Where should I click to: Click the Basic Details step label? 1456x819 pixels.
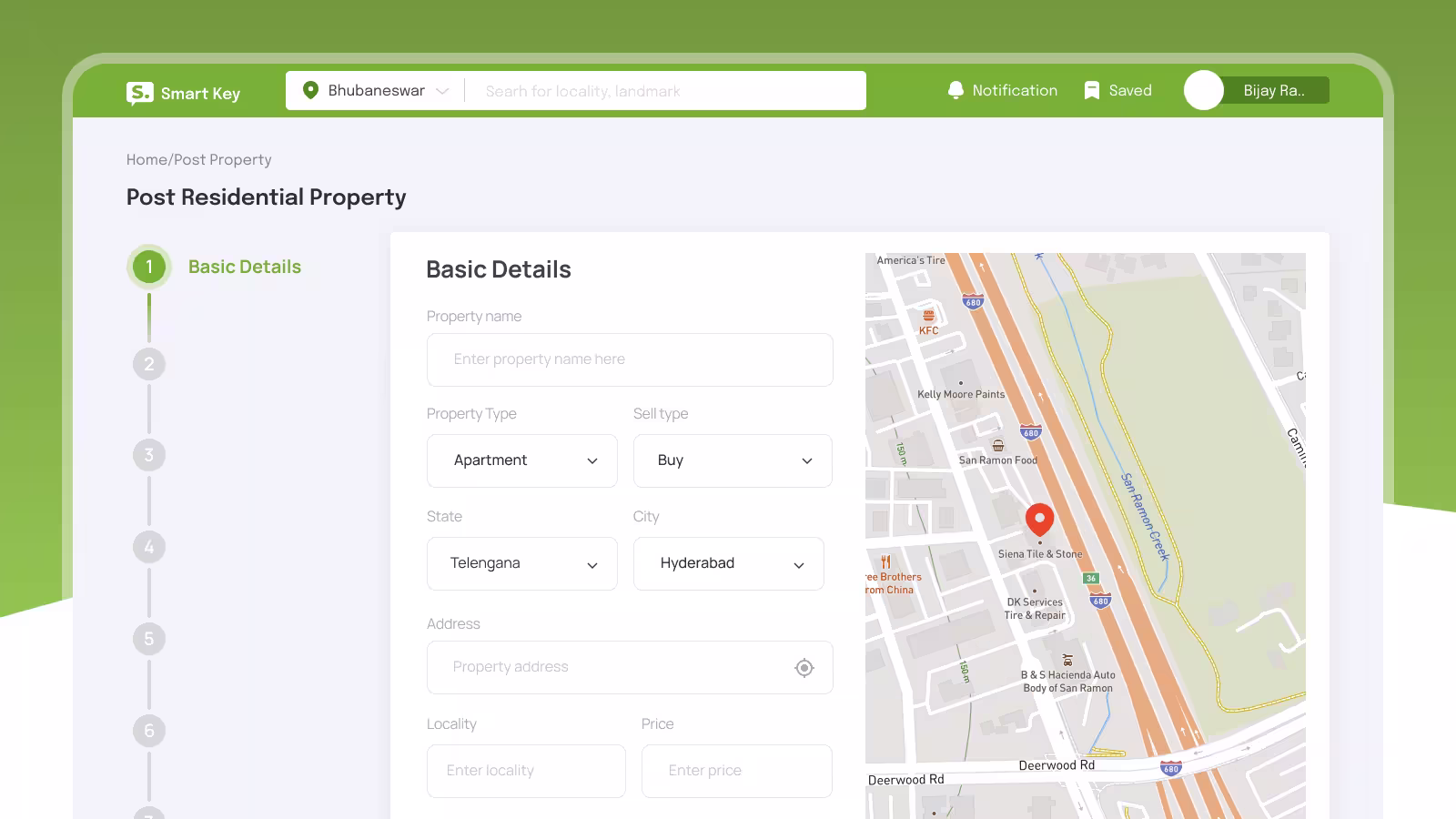coord(245,267)
